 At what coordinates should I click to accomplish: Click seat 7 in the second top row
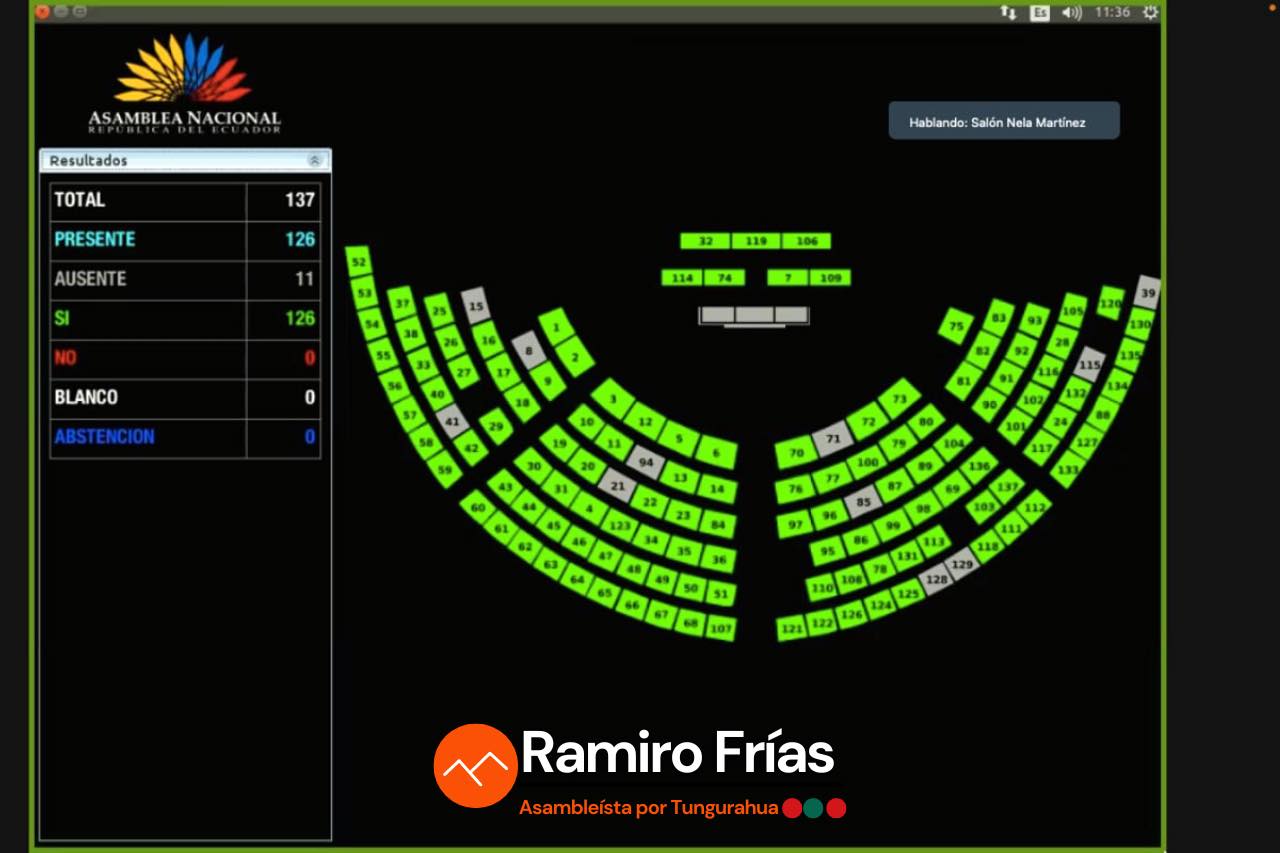tap(788, 278)
